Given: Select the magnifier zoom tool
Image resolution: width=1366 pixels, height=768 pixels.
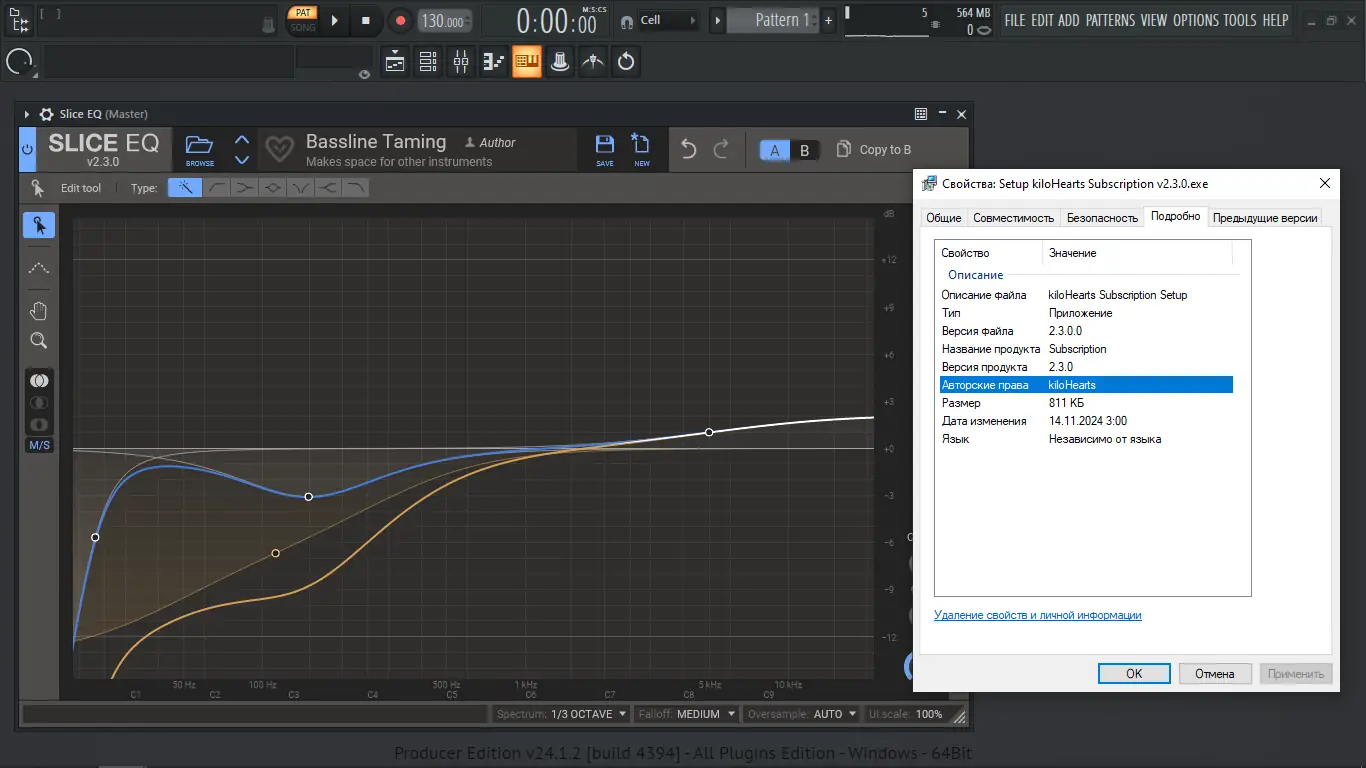Looking at the screenshot, I should tap(39, 341).
